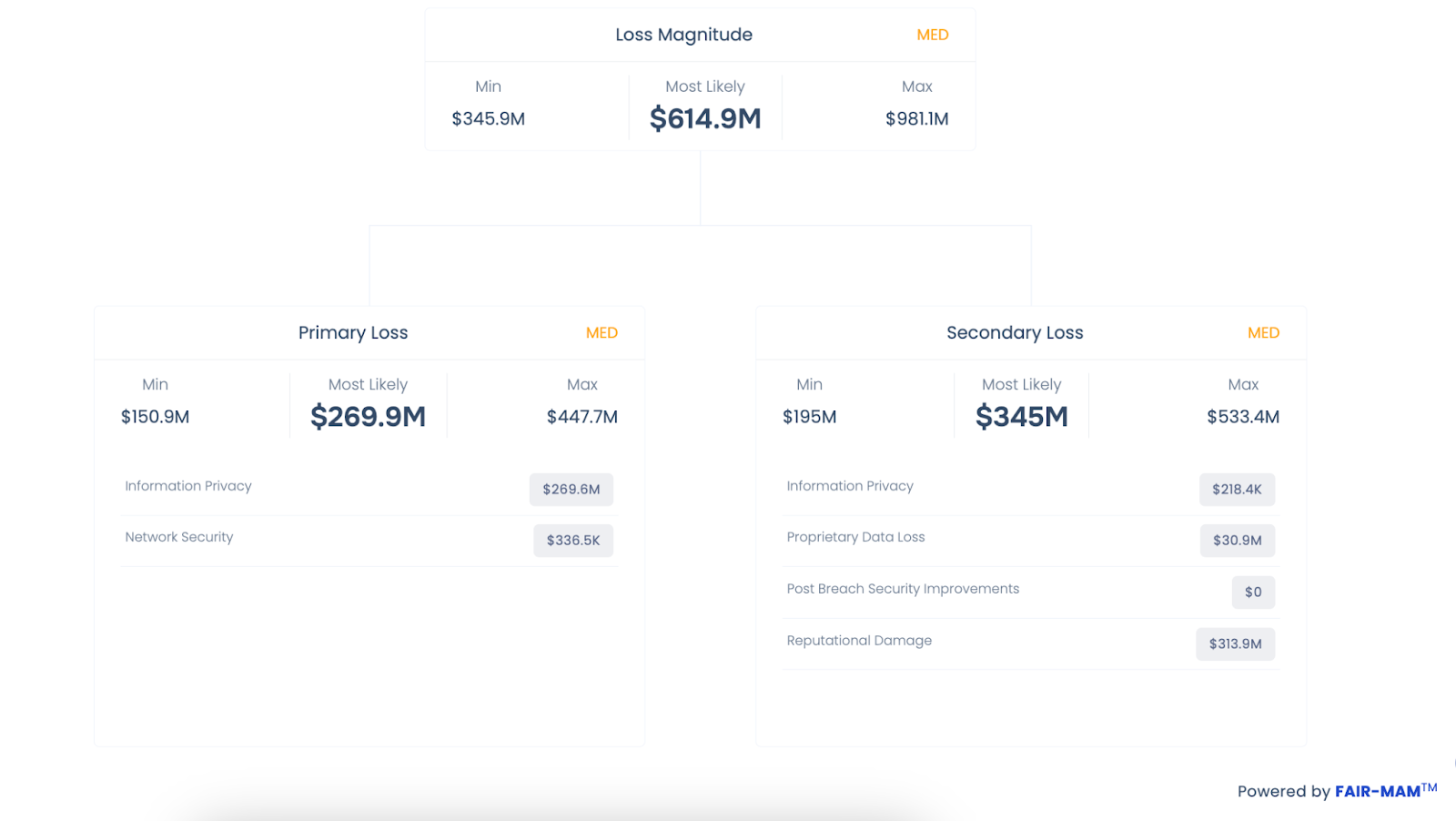Click the Min label in Loss Magnitude
The height and width of the screenshot is (821, 1456).
coord(489,86)
